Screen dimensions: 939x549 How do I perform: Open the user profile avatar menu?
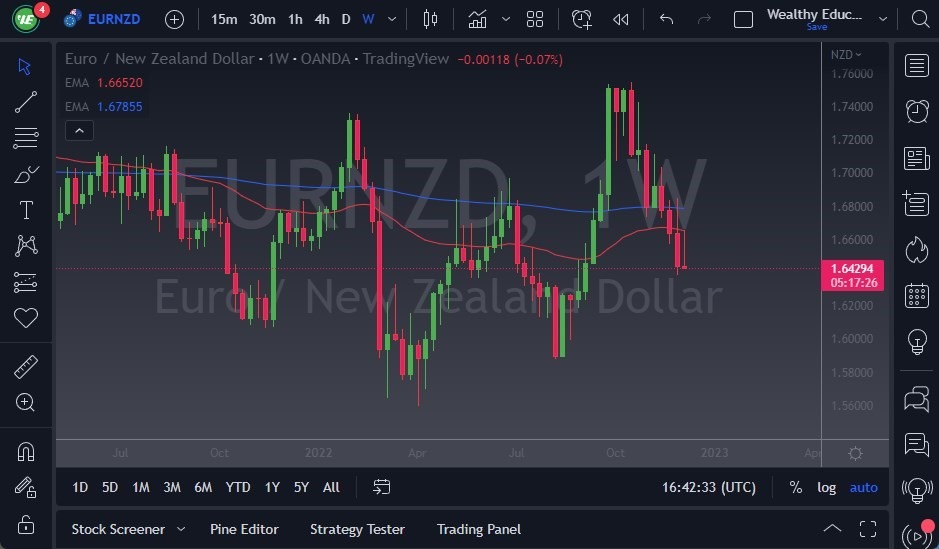pyautogui.click(x=26, y=18)
